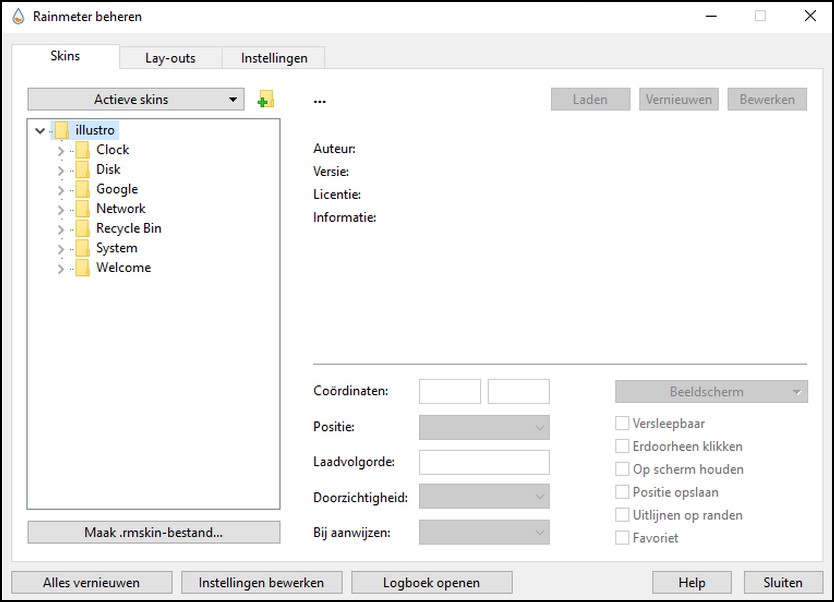Click the Google folder icon
834x602 pixels.
82,189
